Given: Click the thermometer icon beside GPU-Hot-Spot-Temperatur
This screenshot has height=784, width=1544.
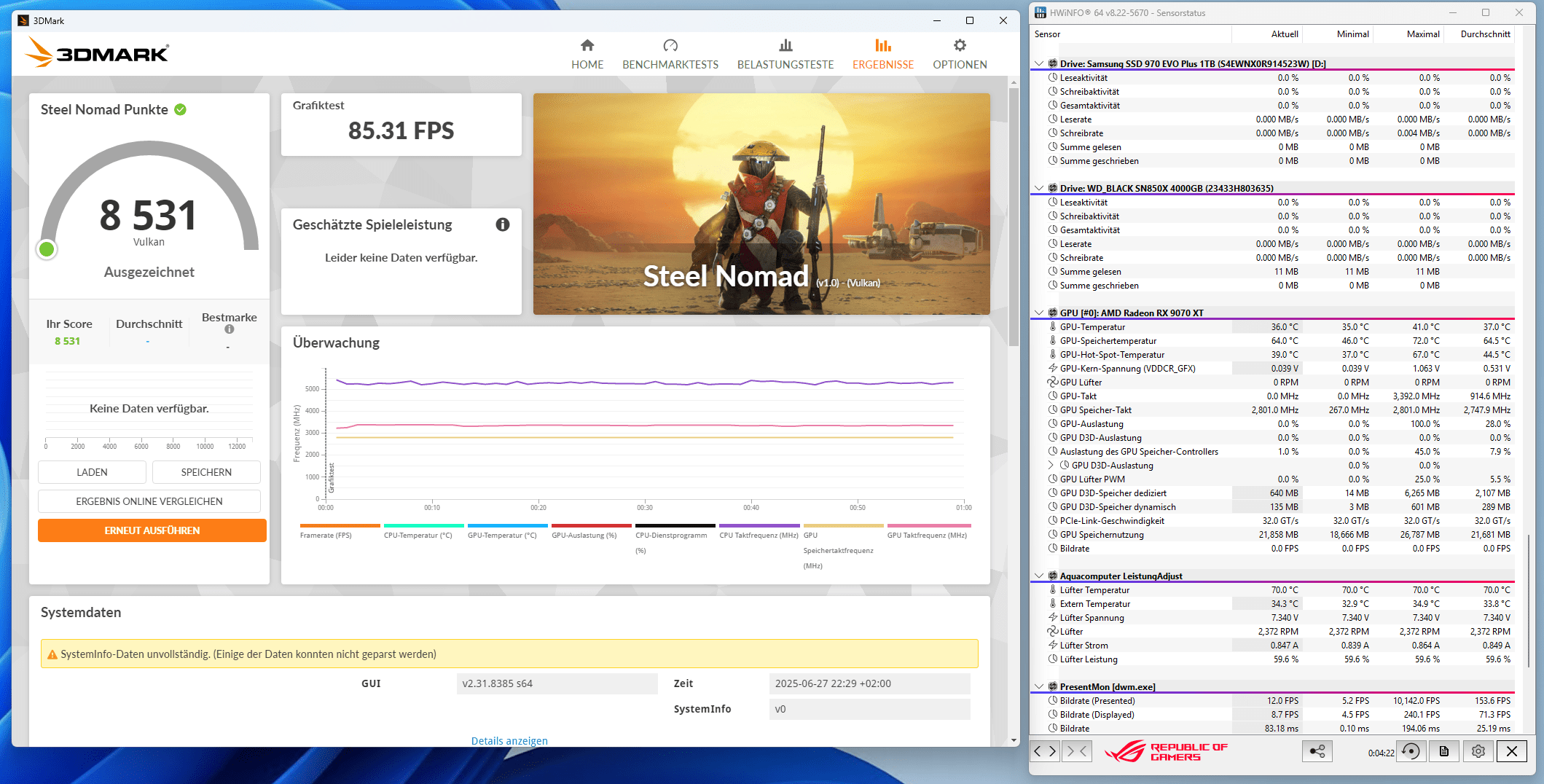Looking at the screenshot, I should point(1053,355).
